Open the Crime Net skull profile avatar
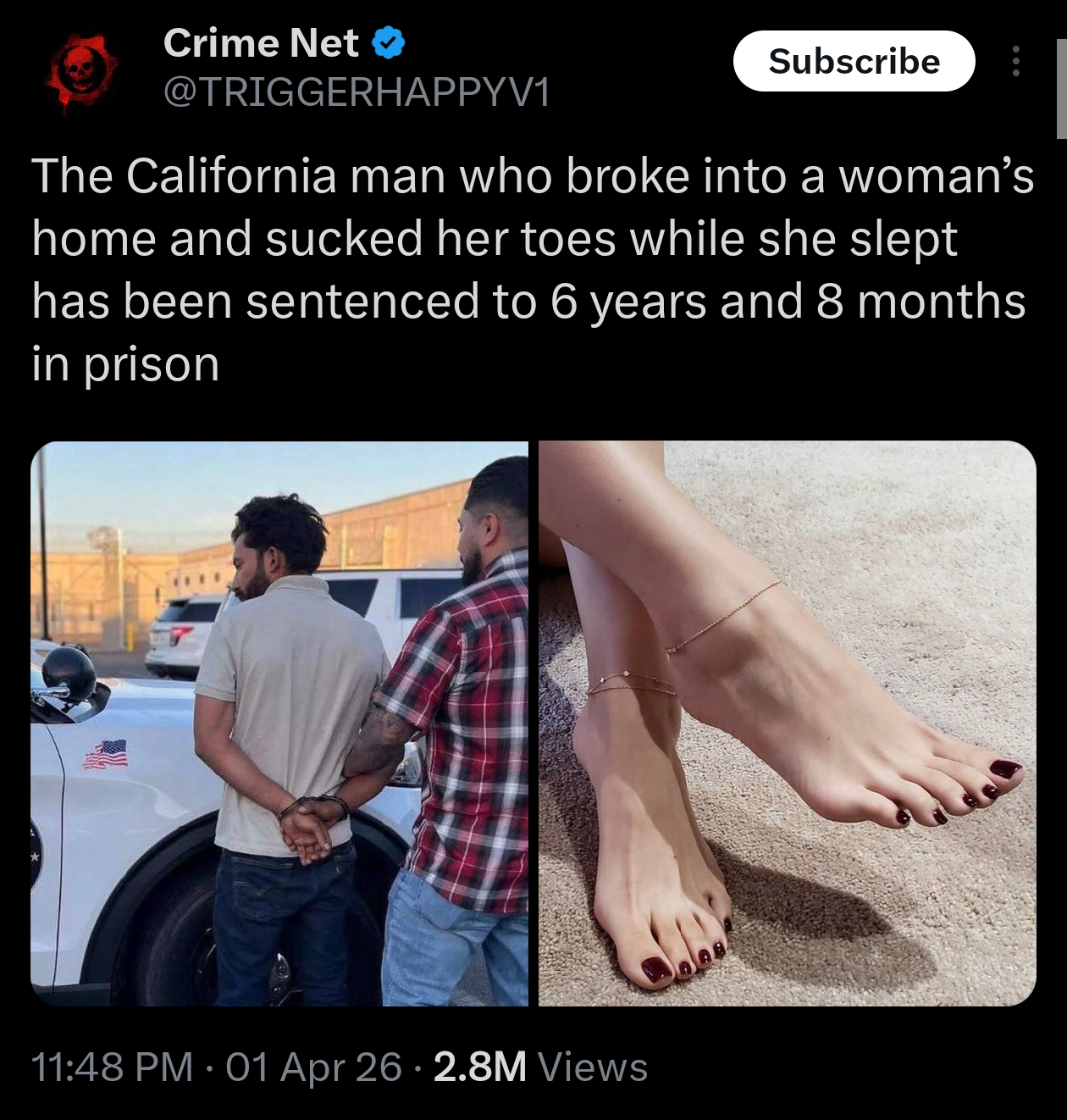This screenshot has height=1120, width=1067. tap(80, 71)
